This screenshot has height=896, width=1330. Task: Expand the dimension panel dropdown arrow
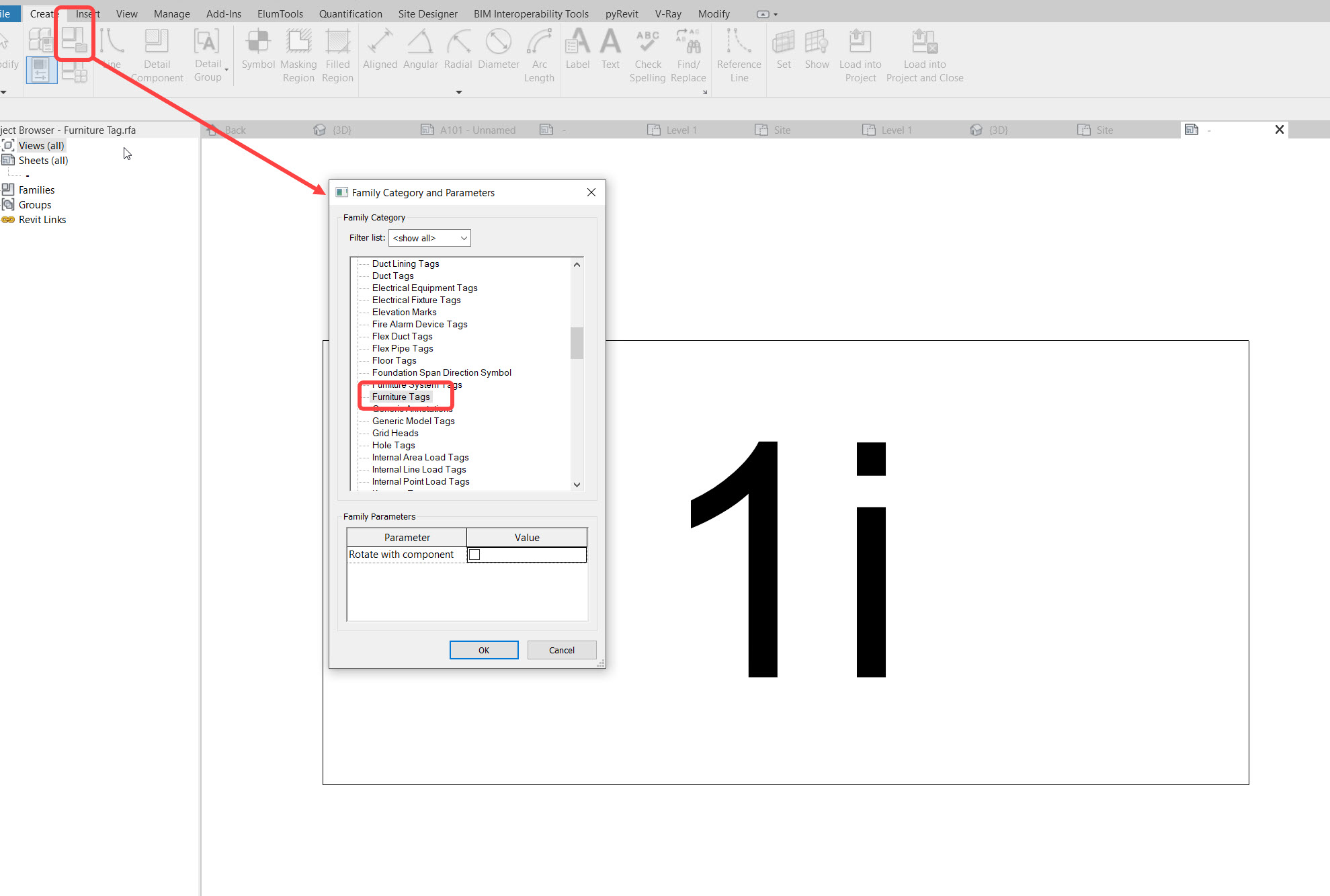(458, 92)
